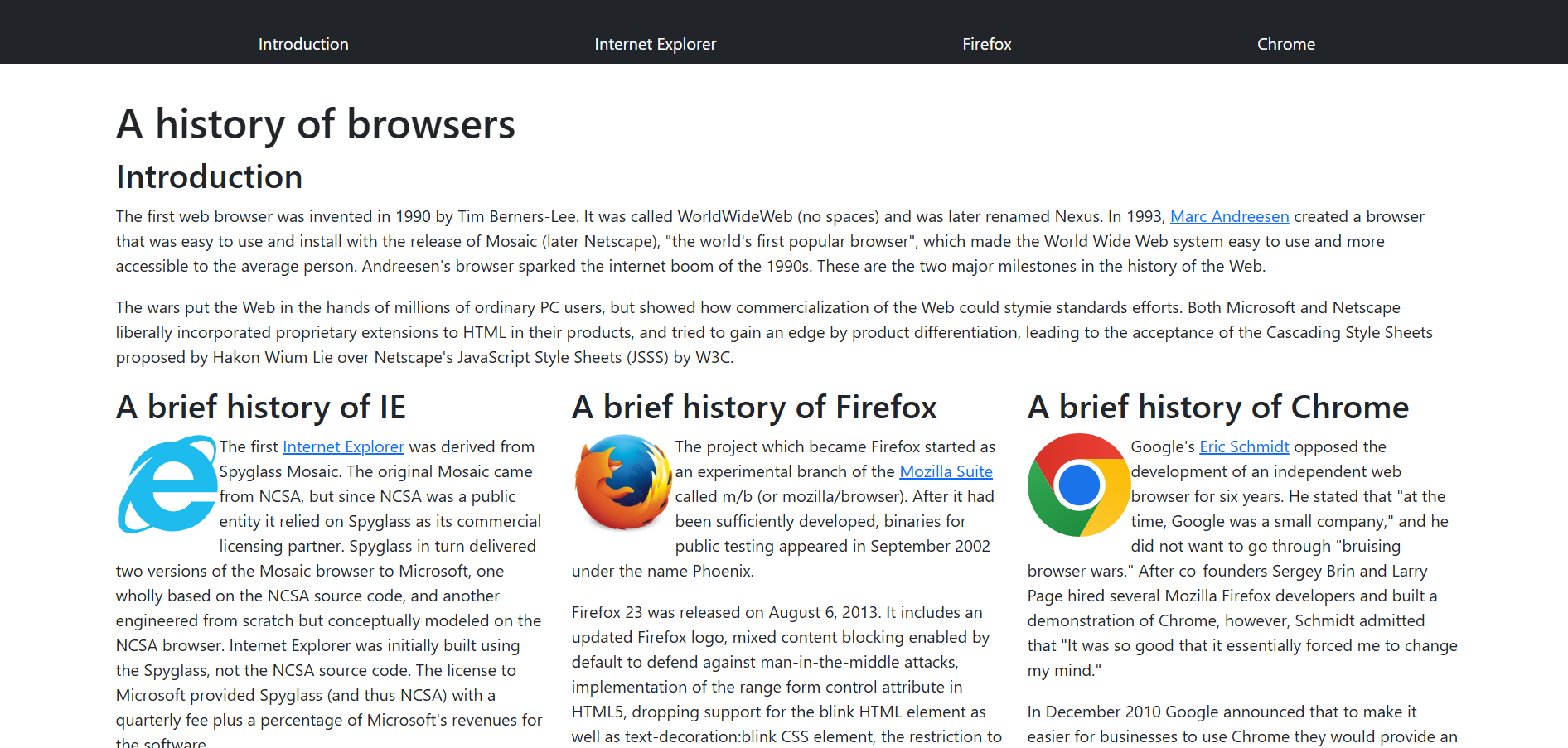Image resolution: width=1568 pixels, height=748 pixels.
Task: Click the Firefox logo image
Action: tap(622, 483)
